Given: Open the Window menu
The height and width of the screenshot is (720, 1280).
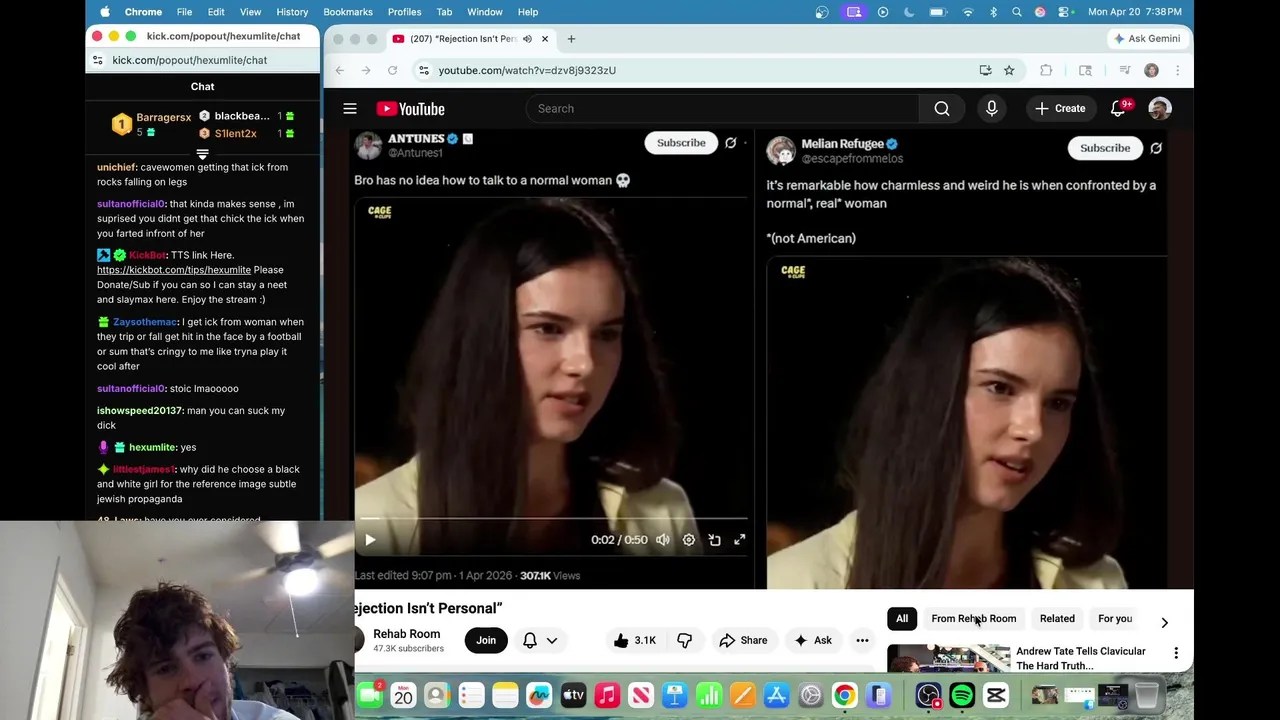Looking at the screenshot, I should pos(485,12).
